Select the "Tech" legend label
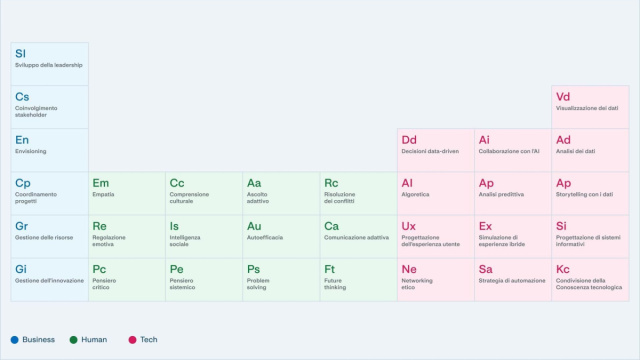 [x=149, y=340]
